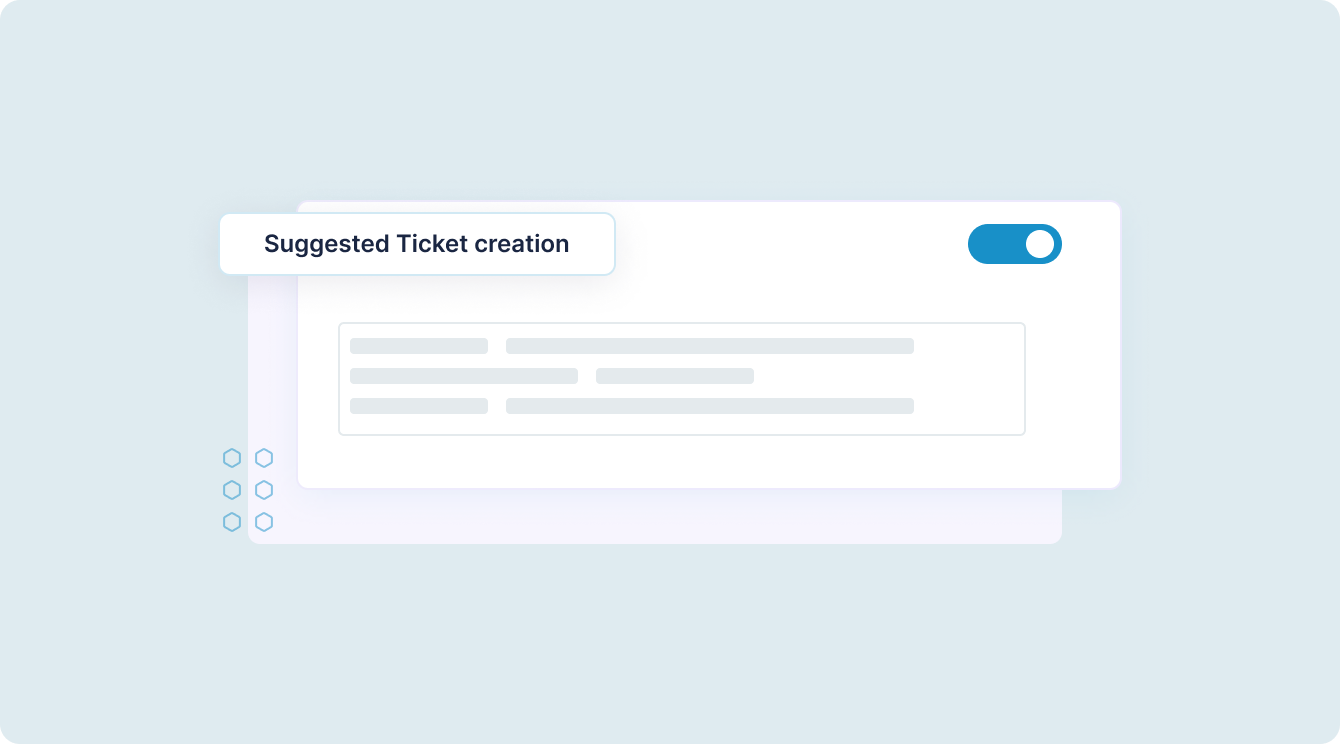Viewport: 1340px width, 744px height.
Task: Click the wide left bar in second placeholder row
Action: [464, 376]
